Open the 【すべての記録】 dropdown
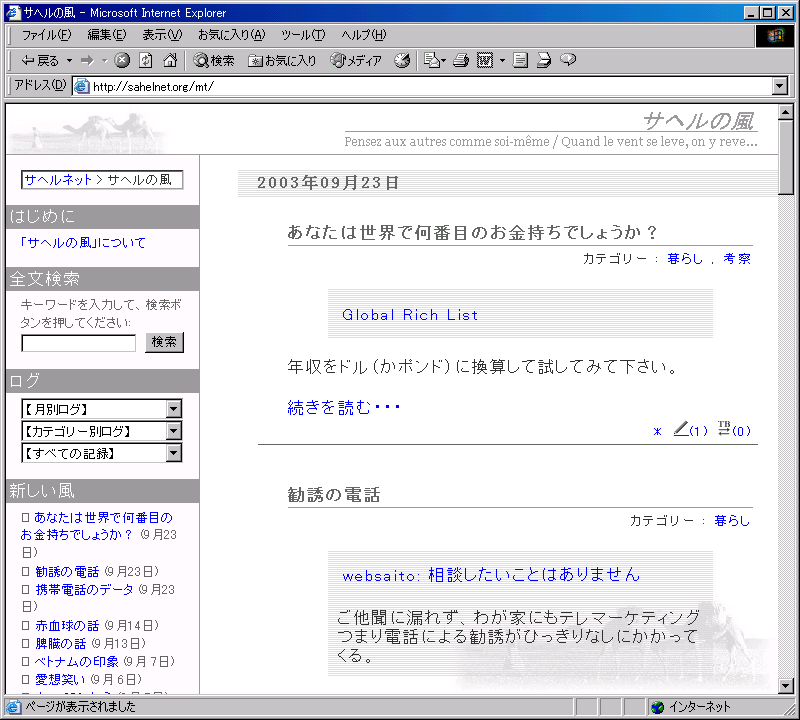This screenshot has height=720, width=800. click(x=102, y=453)
